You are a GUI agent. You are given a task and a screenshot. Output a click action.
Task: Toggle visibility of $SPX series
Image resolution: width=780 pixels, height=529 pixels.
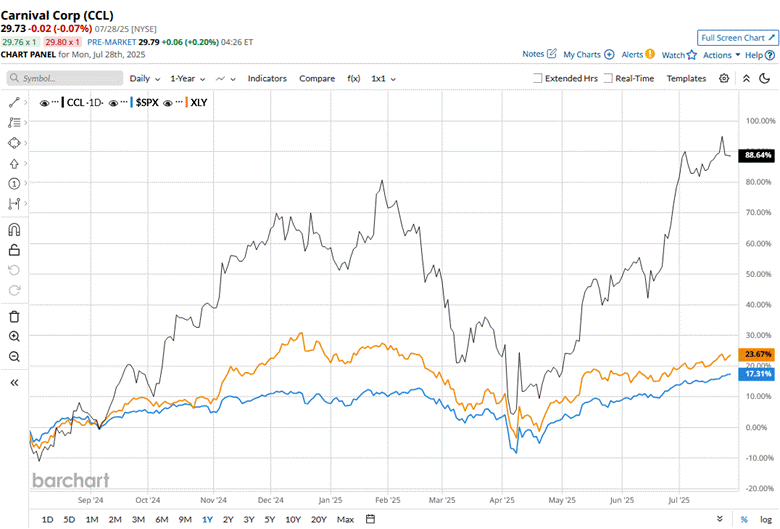pos(113,103)
